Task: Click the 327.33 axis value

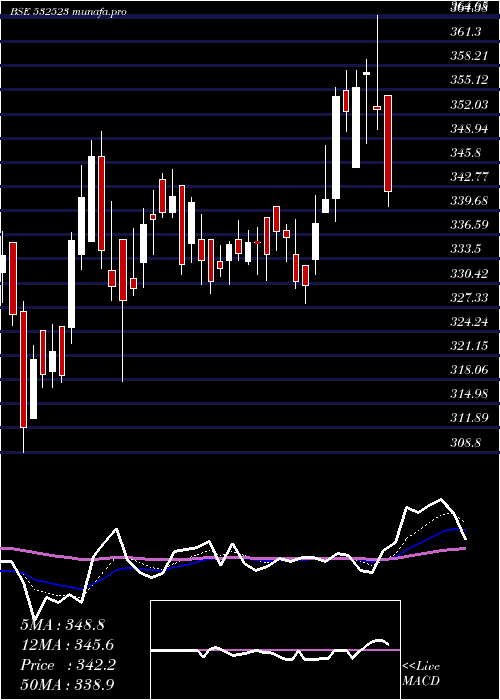Action: click(x=468, y=297)
